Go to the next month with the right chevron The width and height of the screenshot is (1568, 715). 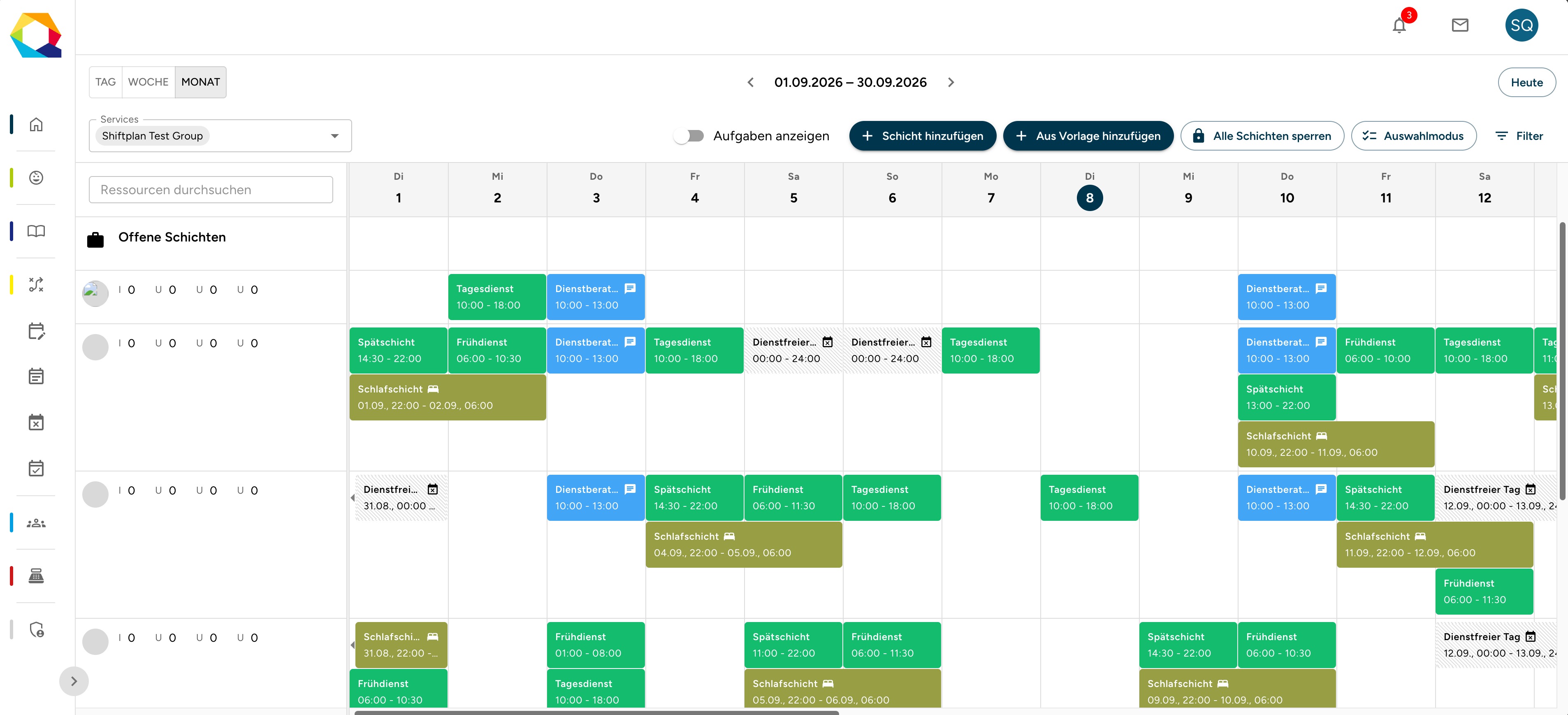pos(951,82)
